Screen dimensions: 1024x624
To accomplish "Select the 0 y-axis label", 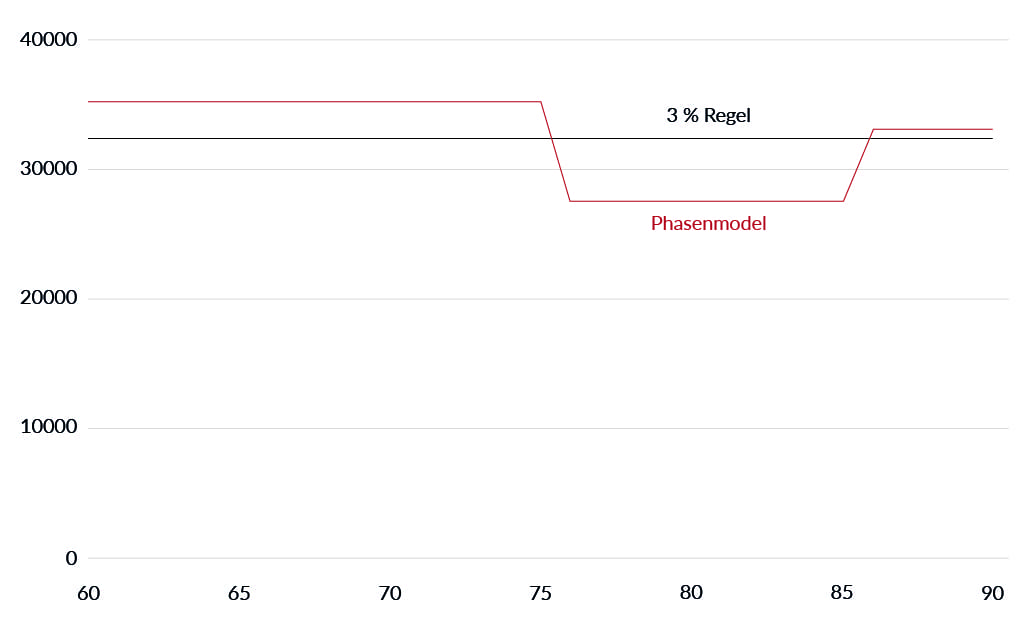I will [x=71, y=559].
